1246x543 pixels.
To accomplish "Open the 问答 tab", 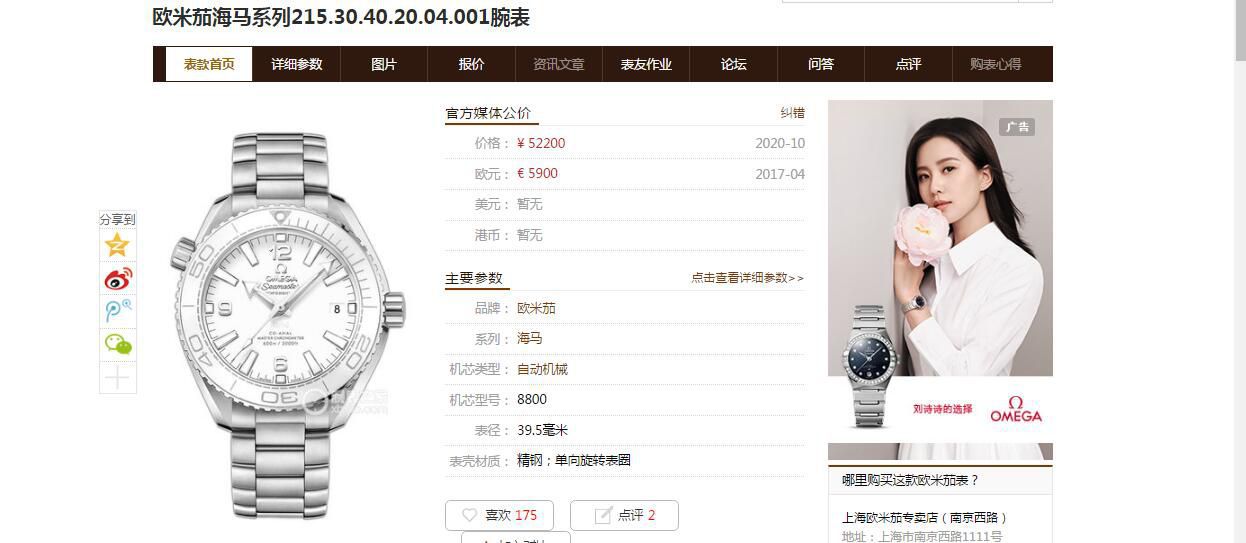I will click(x=821, y=64).
